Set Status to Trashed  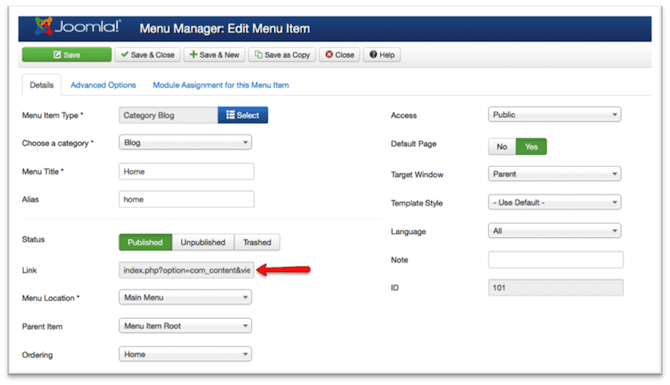click(257, 242)
